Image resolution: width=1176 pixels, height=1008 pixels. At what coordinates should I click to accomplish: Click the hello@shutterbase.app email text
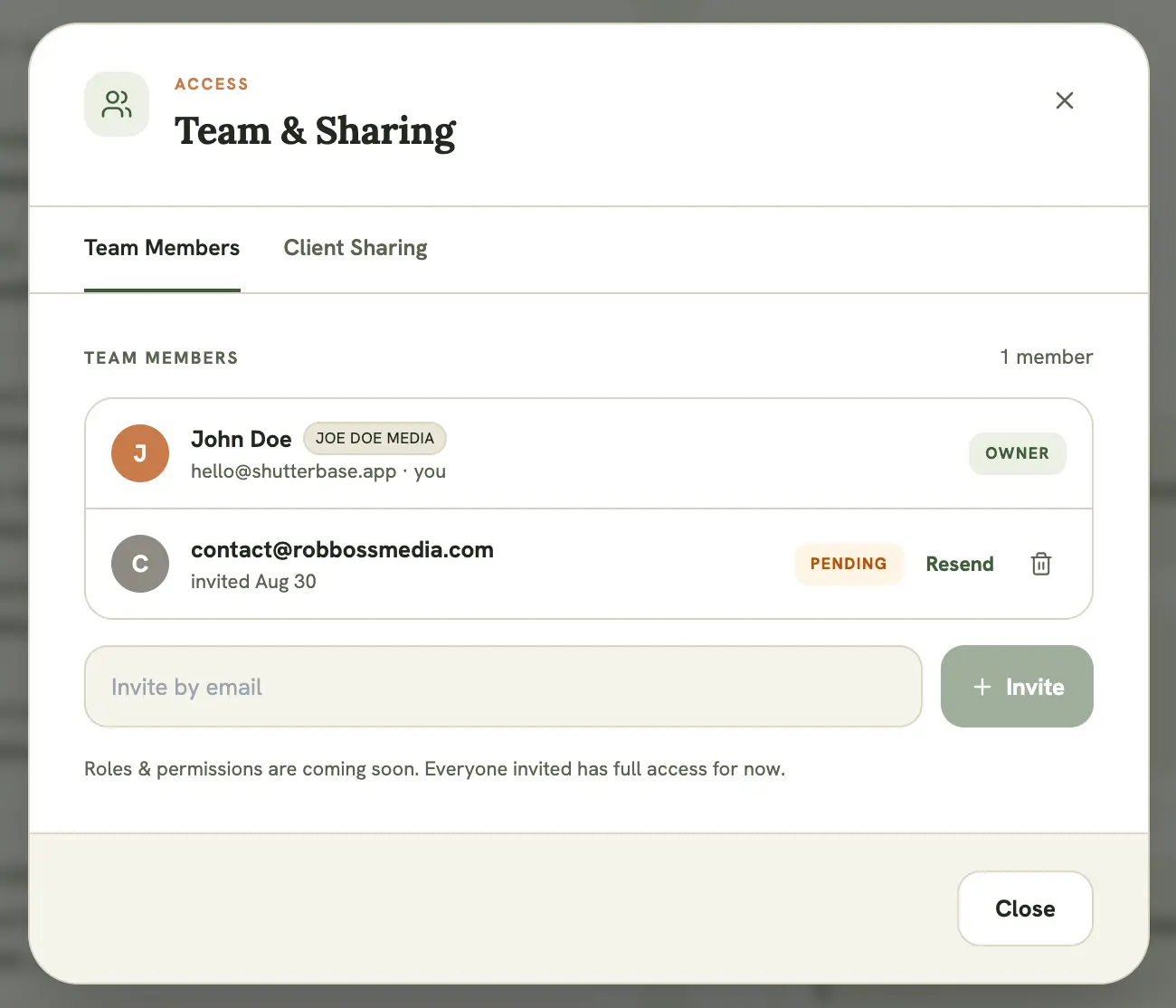[294, 471]
